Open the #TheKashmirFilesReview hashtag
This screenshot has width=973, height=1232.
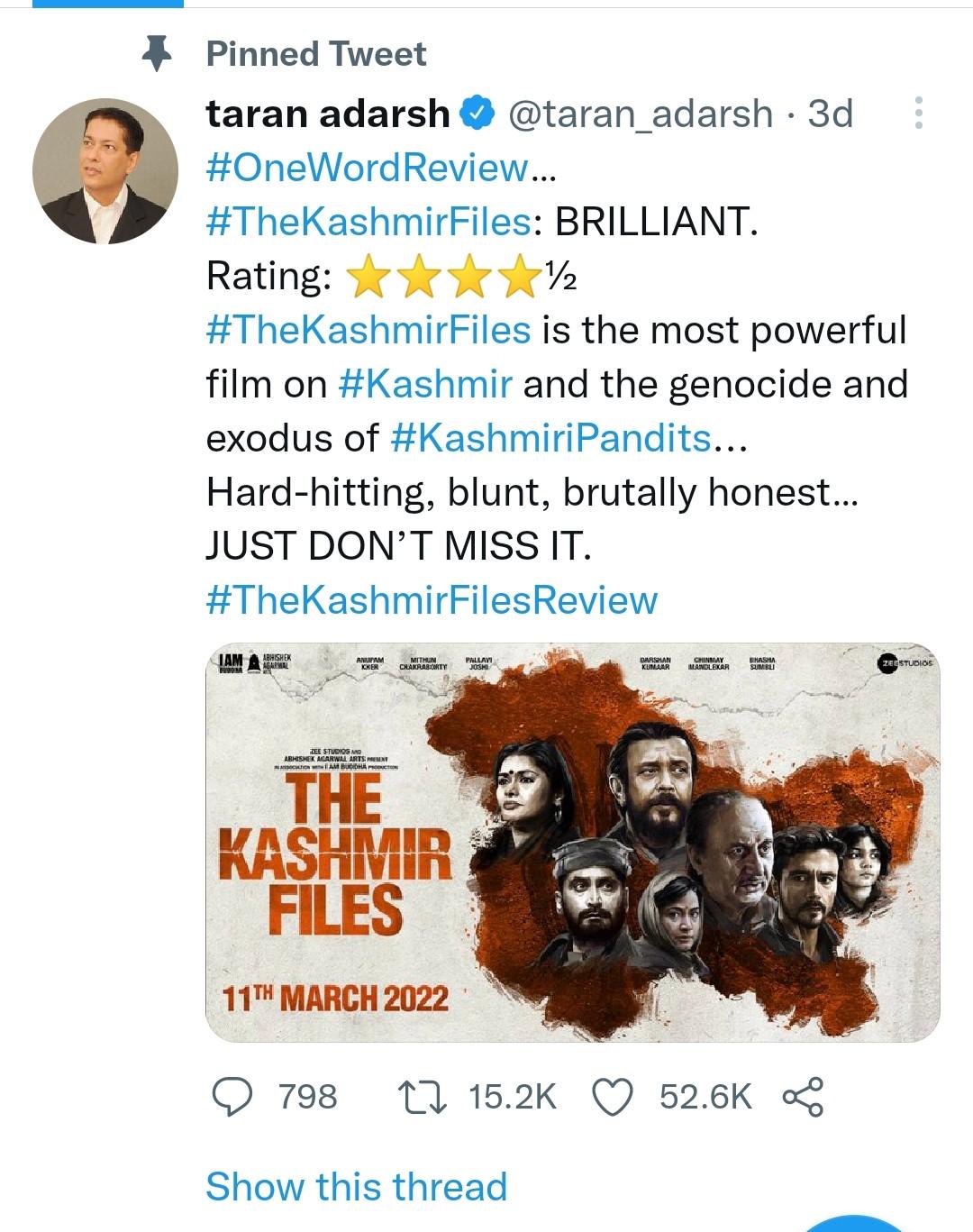(432, 601)
